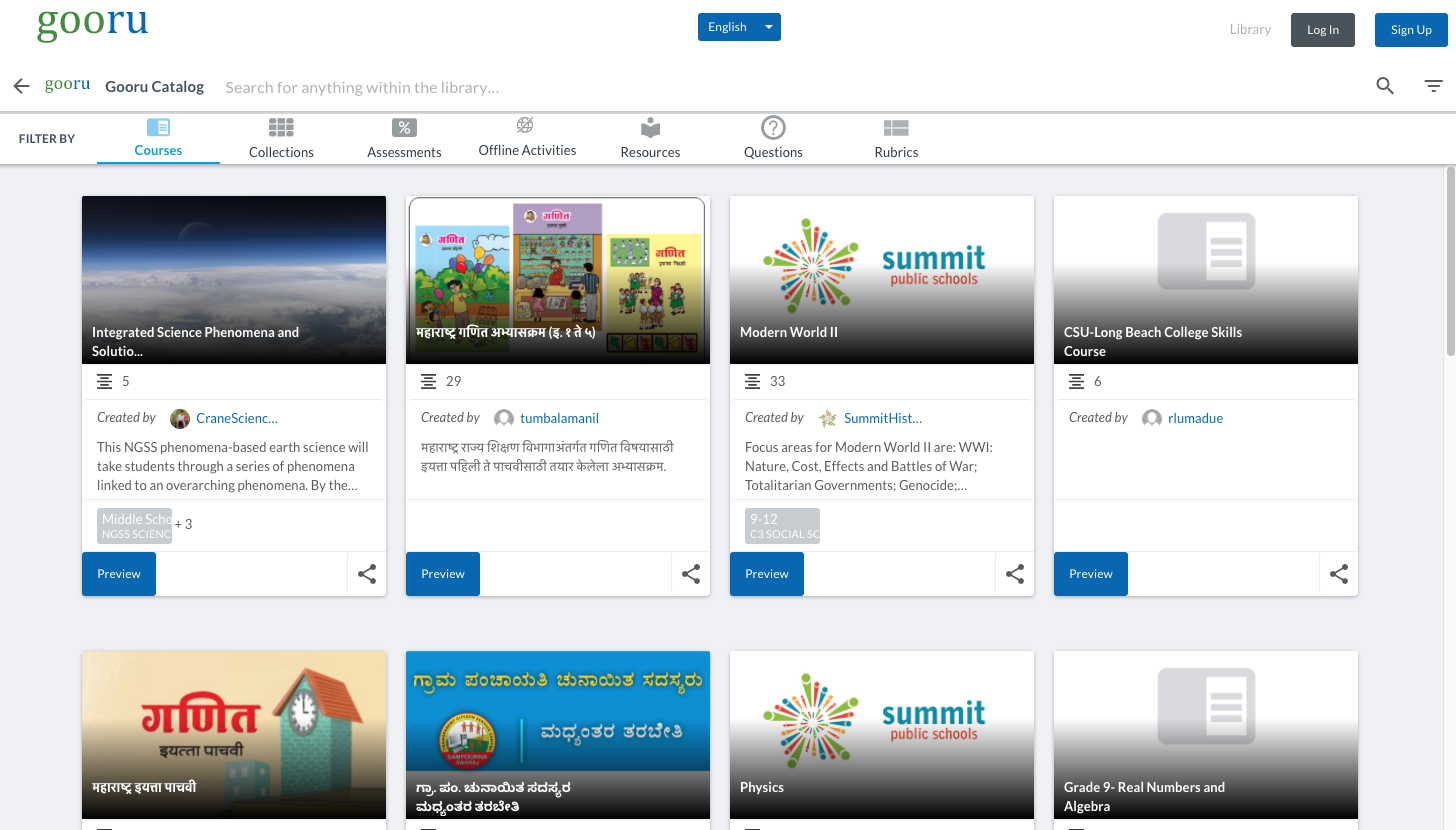Select the Resources filter tab
This screenshot has height=830, width=1456.
point(650,139)
